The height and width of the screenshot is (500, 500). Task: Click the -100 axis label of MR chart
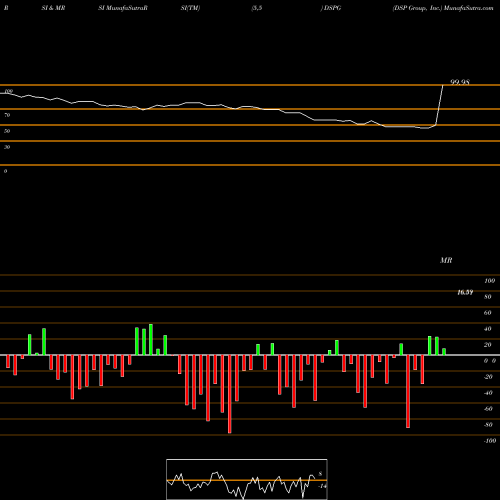(x=490, y=441)
